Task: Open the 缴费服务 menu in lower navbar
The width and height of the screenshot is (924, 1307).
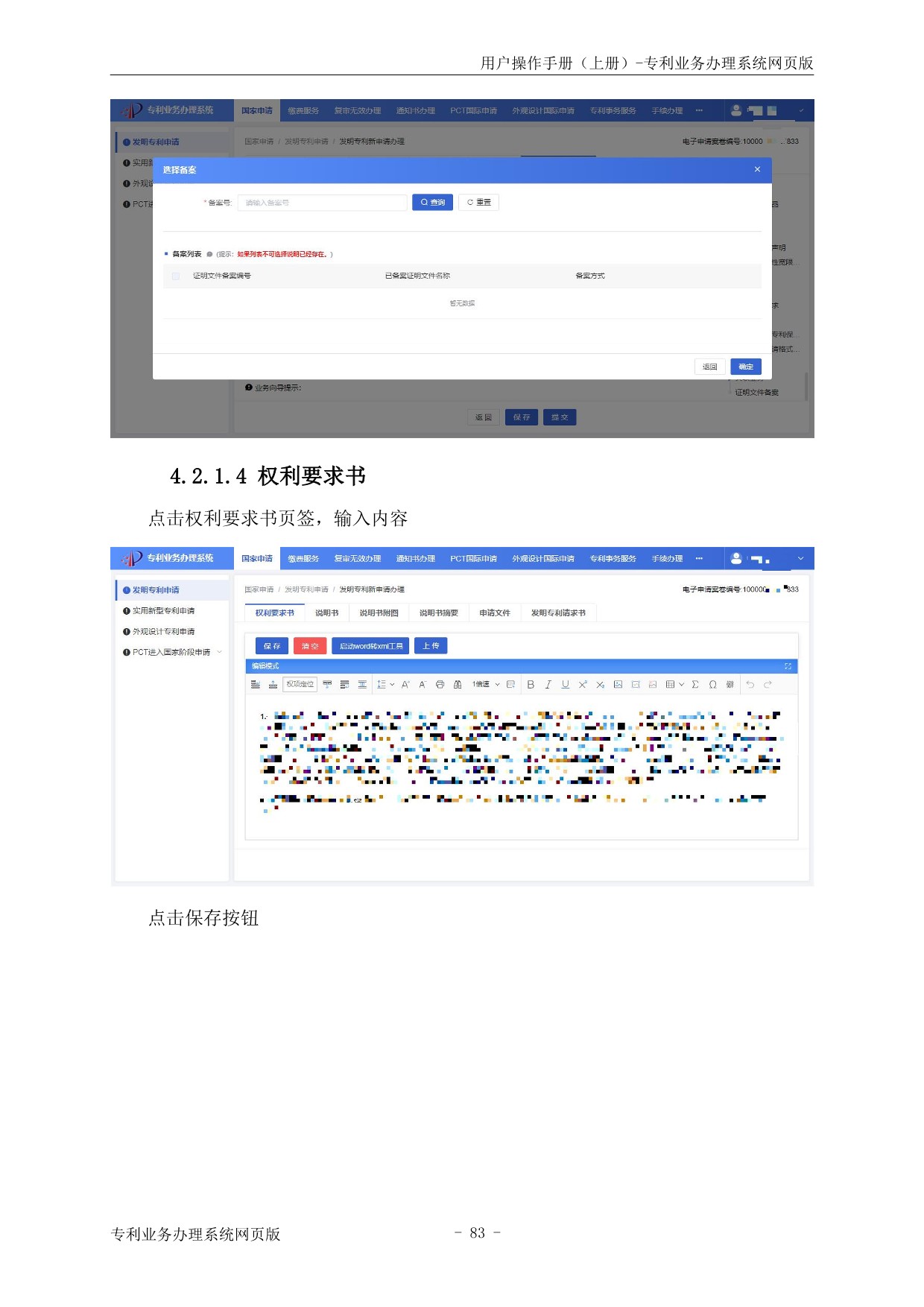Action: click(303, 558)
